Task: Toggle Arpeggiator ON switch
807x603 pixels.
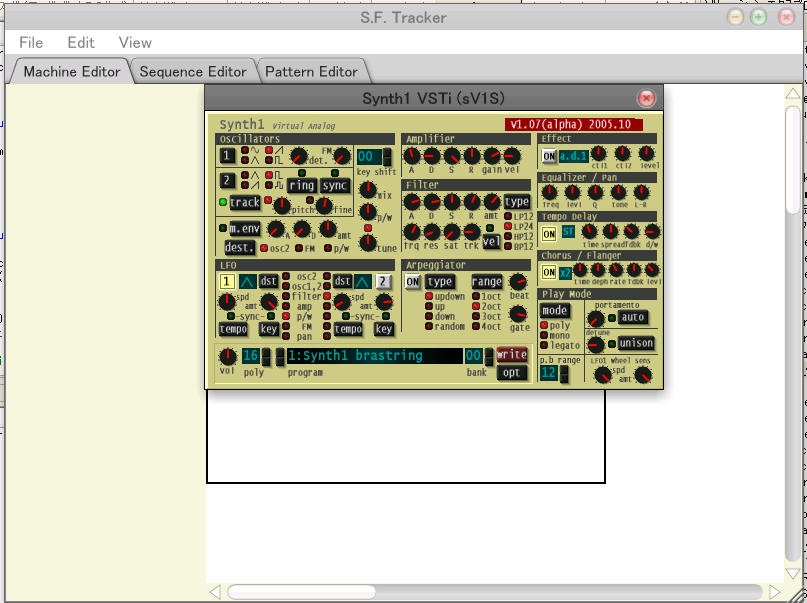Action: (x=412, y=282)
